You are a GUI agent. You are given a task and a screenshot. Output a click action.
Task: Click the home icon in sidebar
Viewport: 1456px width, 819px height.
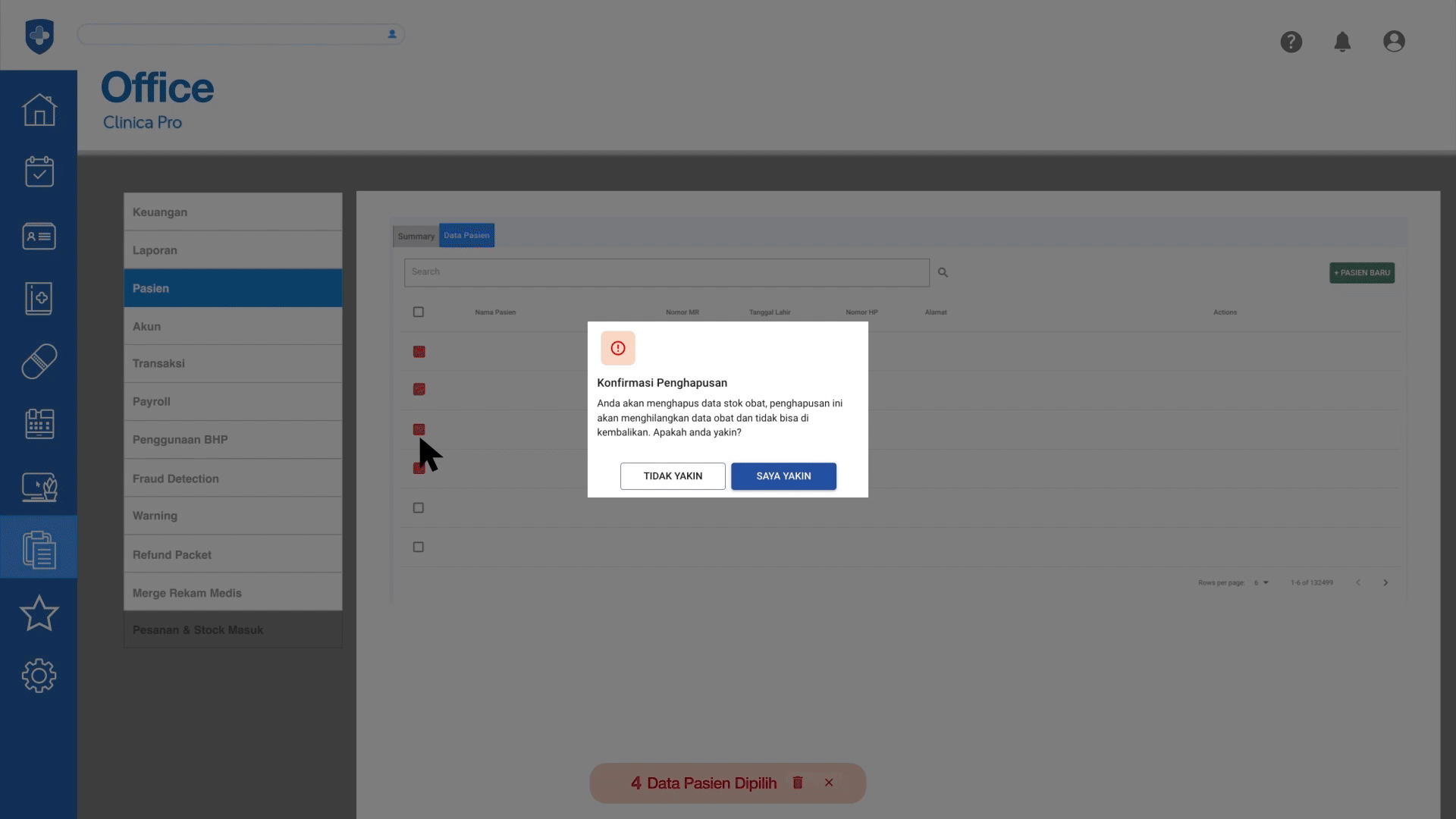click(x=39, y=110)
